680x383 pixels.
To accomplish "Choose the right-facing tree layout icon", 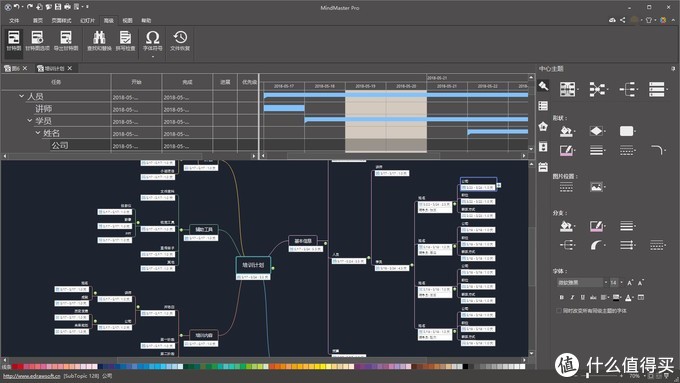I will pos(628,89).
